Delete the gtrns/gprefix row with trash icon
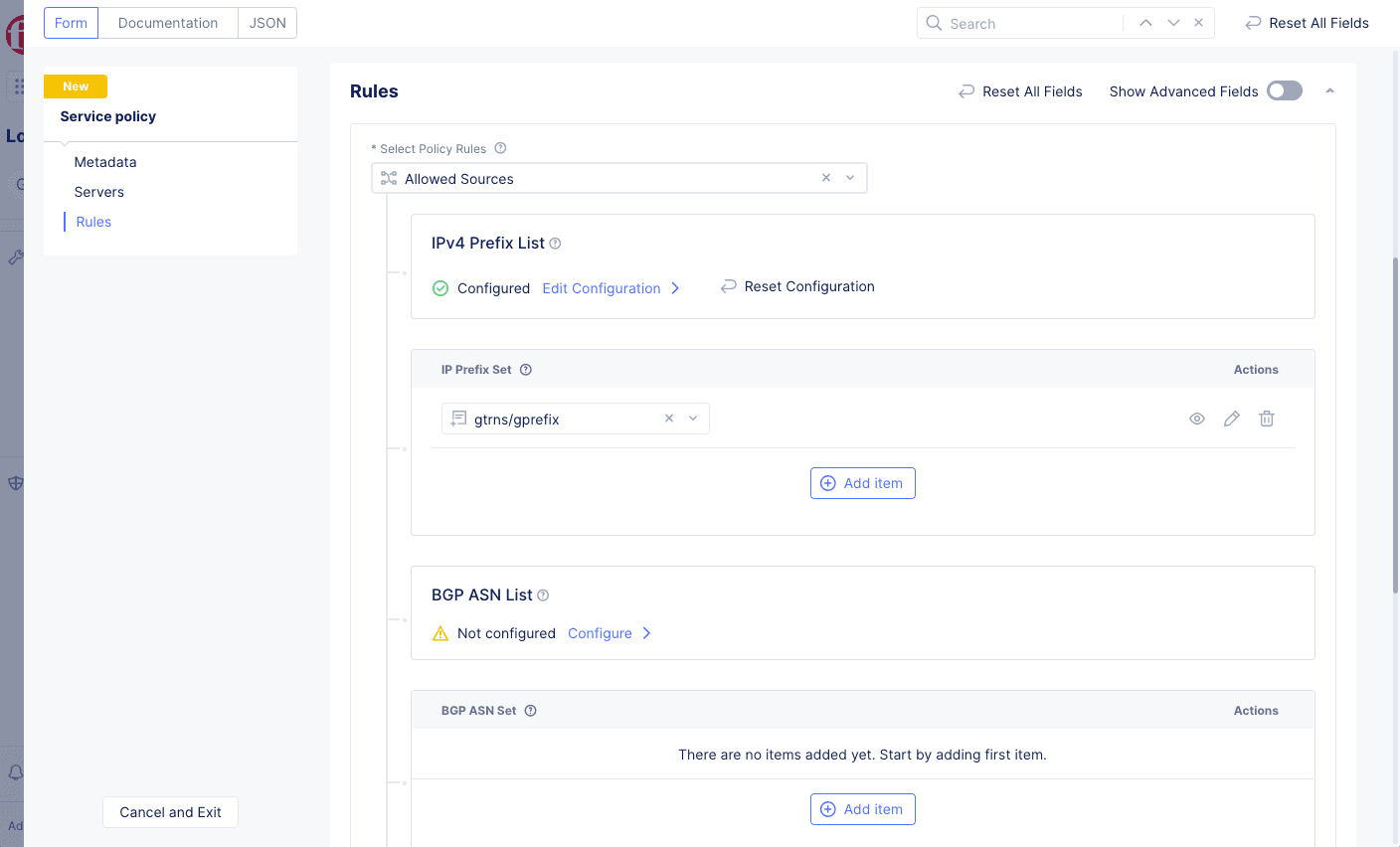Image resolution: width=1400 pixels, height=847 pixels. tap(1267, 419)
